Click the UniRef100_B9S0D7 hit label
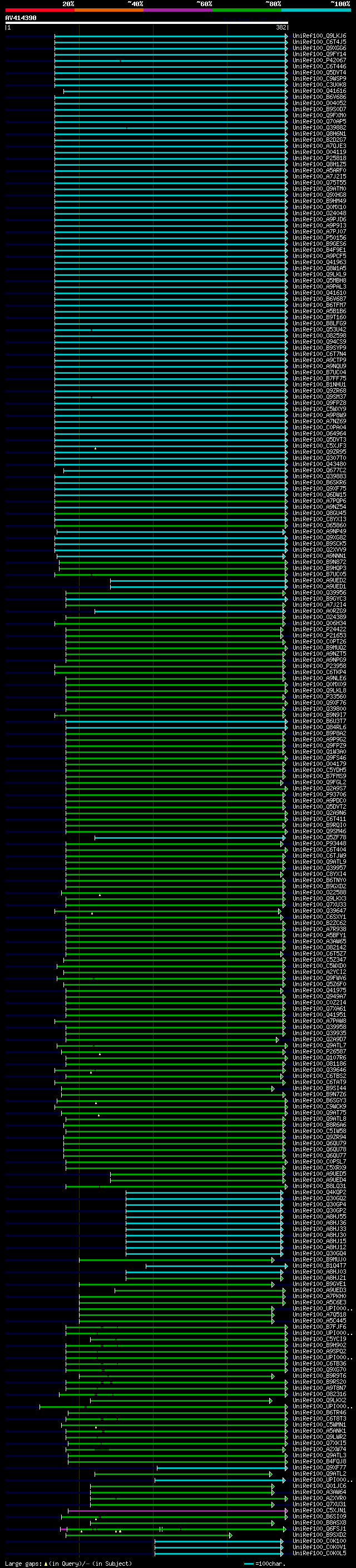 coord(319,109)
